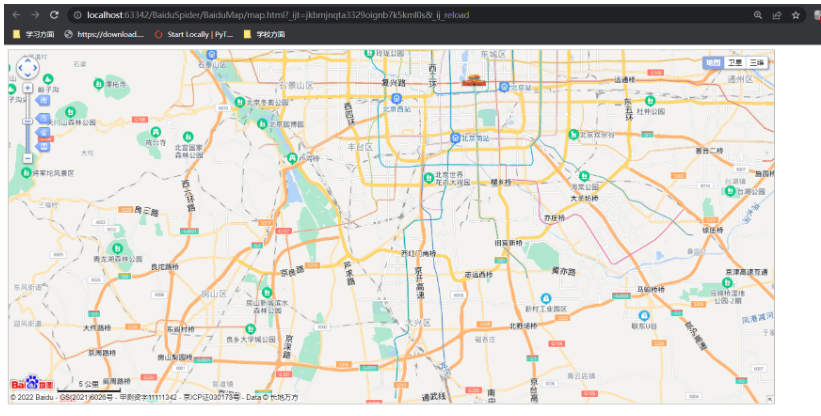Screen dimensions: 821x416
Task: Click the 戒台寺 temple marker
Action: [156, 132]
